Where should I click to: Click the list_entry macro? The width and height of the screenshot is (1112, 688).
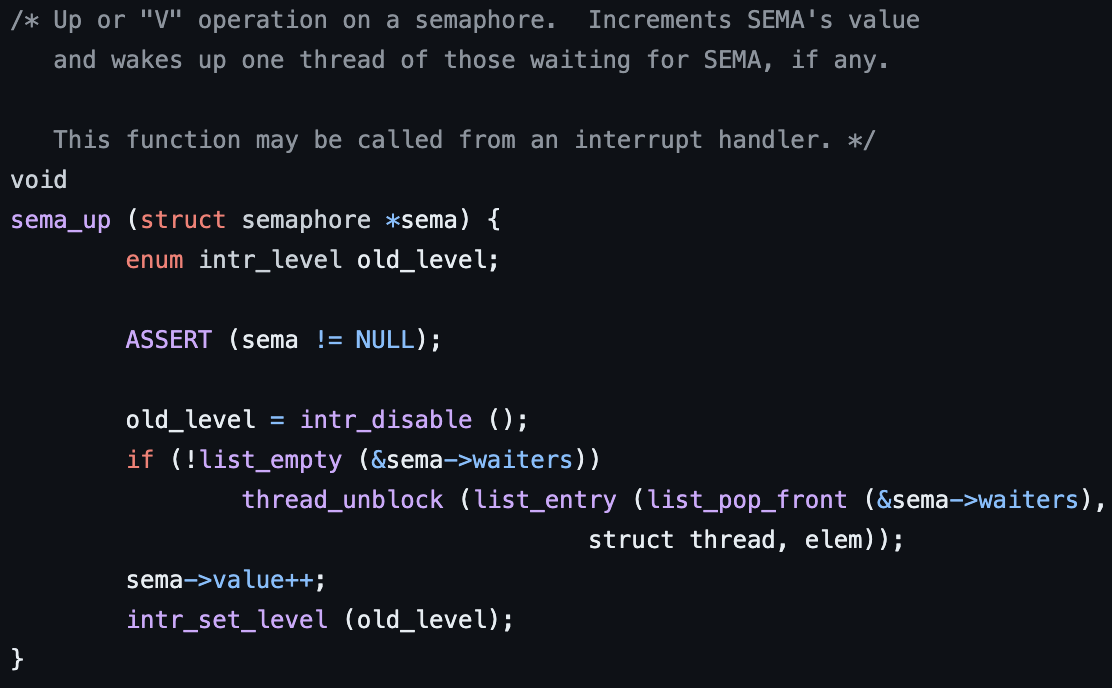tap(545, 501)
